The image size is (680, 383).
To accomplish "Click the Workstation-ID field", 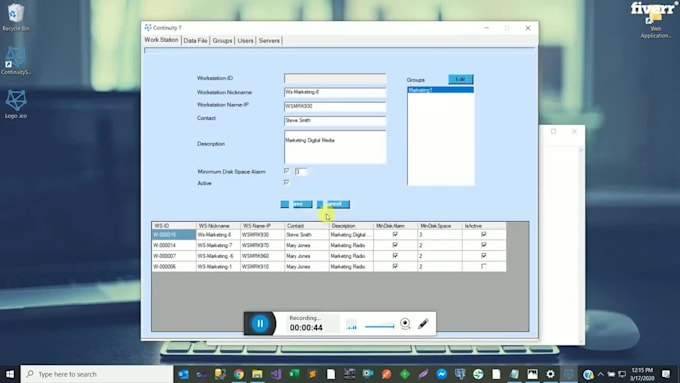I will pyautogui.click(x=335, y=79).
